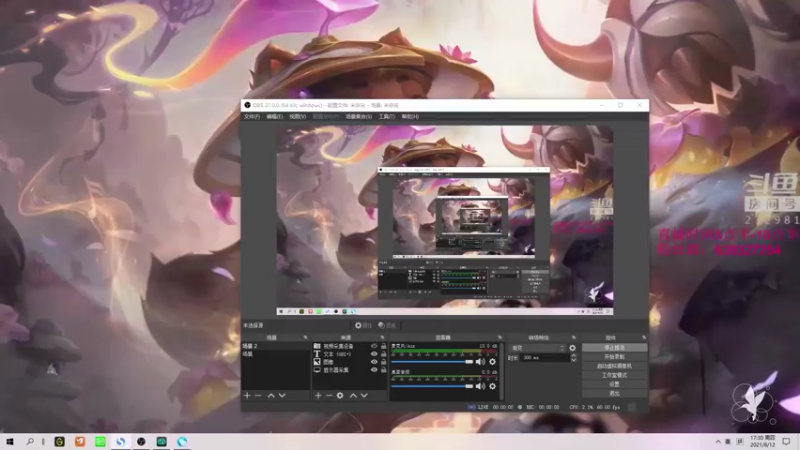Adjust the 桌面音频 volume slider
This screenshot has height=450, width=800.
pyautogui.click(x=432, y=386)
